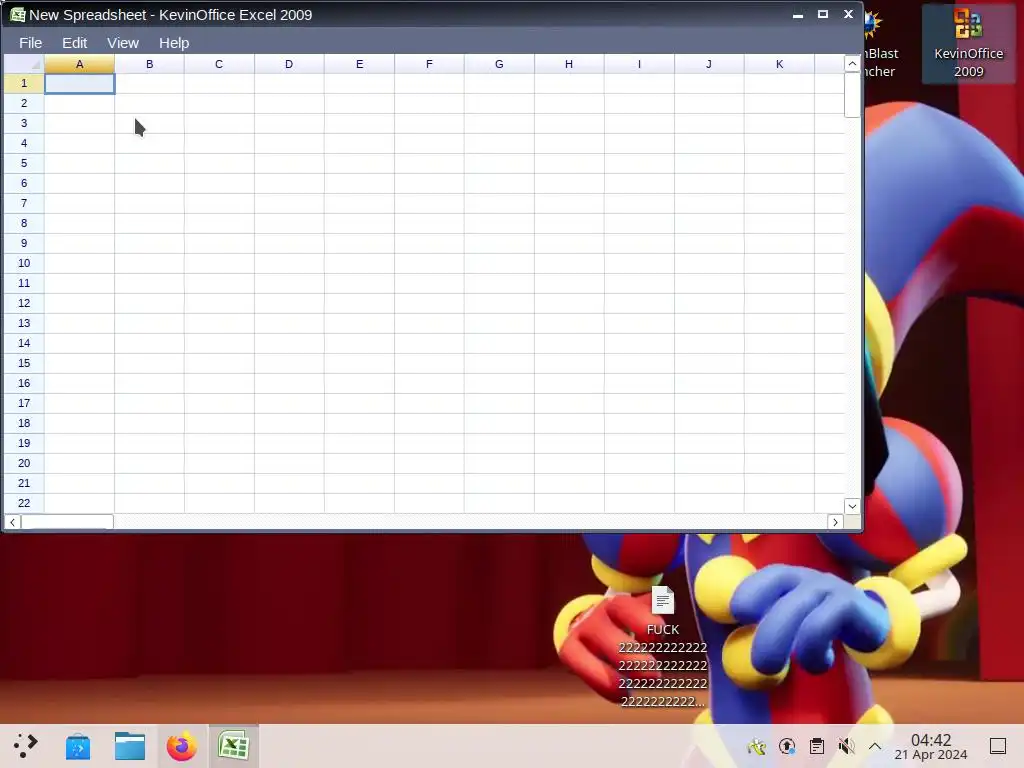Select column H header
Viewport: 1024px width, 768px height.
click(569, 64)
